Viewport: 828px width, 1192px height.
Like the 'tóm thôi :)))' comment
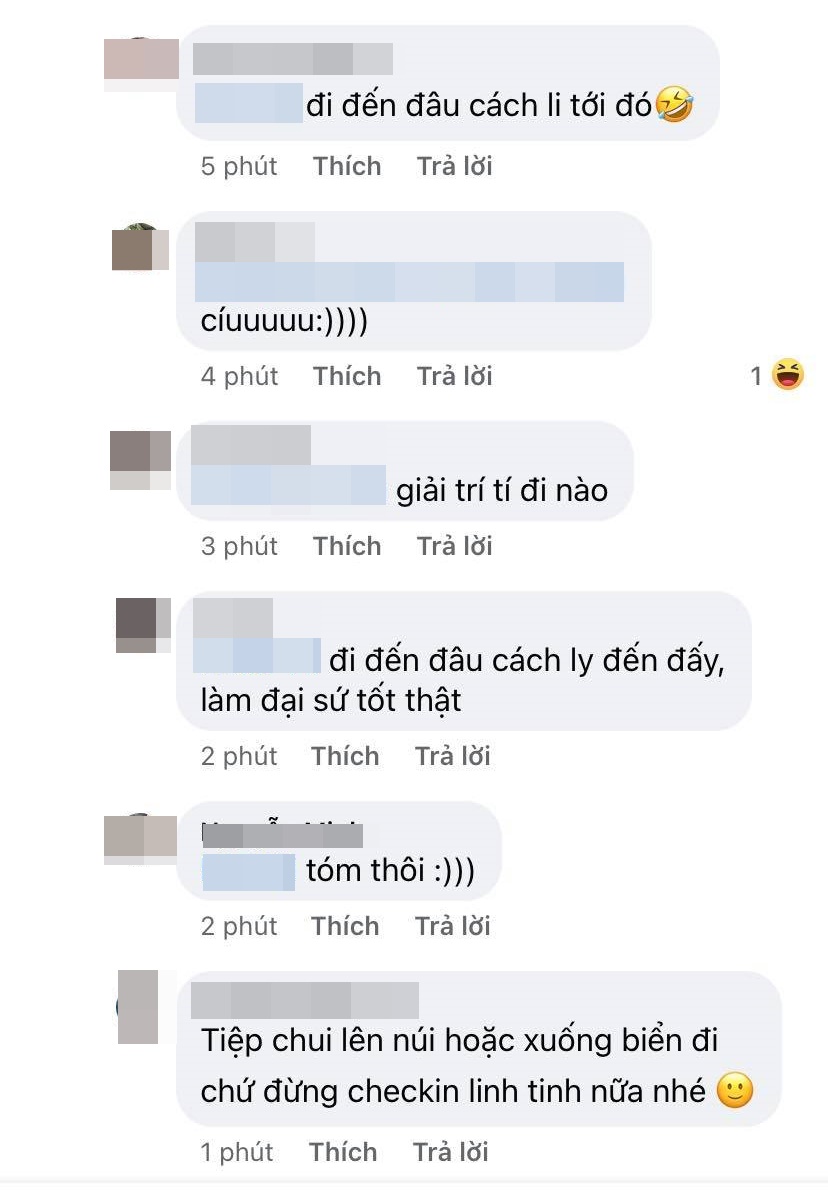(344, 927)
